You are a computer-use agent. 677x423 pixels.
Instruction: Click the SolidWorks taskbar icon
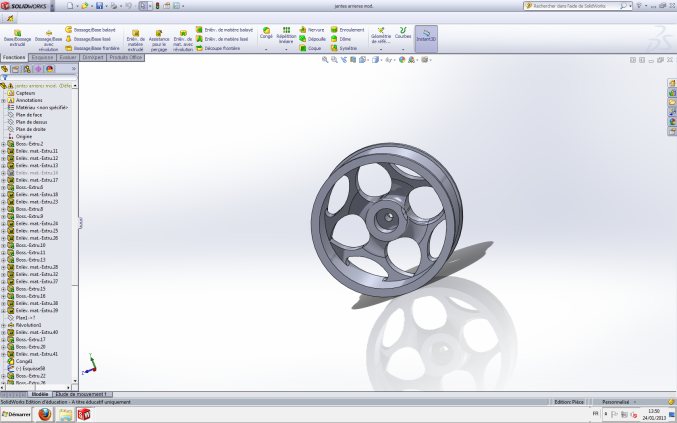(84, 414)
